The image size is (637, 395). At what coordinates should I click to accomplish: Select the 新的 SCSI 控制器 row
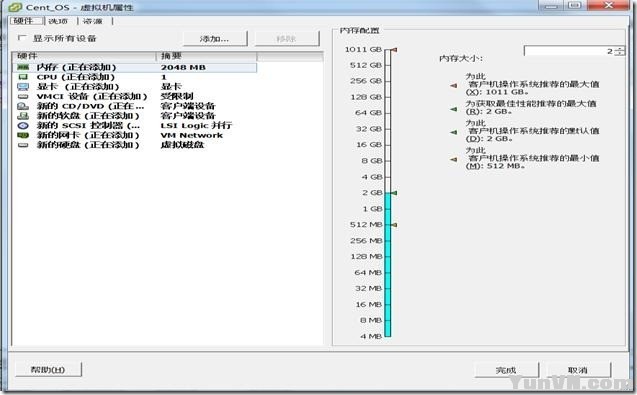click(x=135, y=126)
